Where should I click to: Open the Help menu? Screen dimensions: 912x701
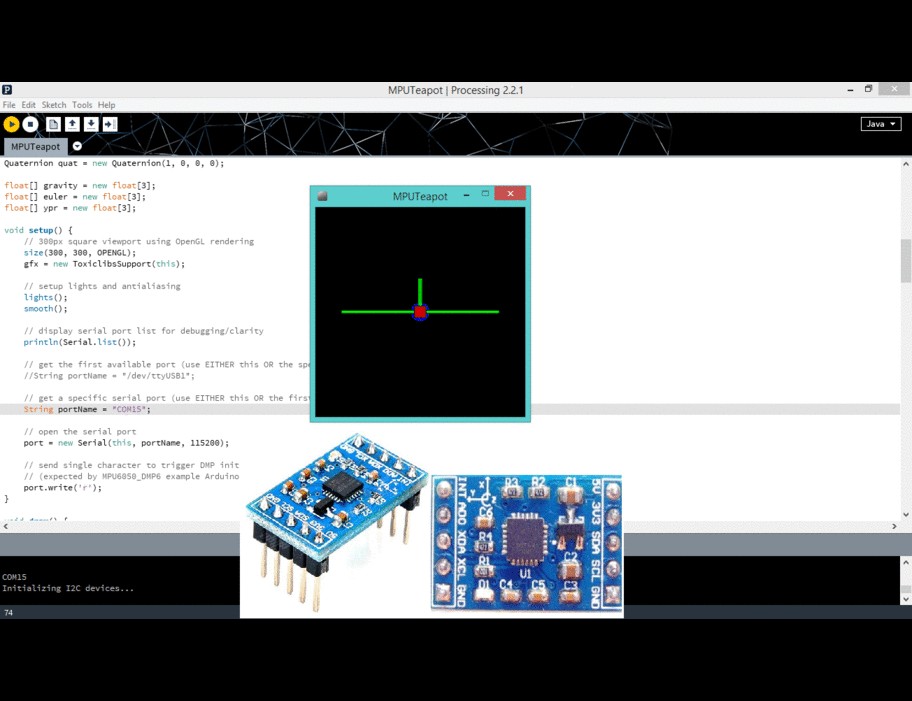click(104, 104)
